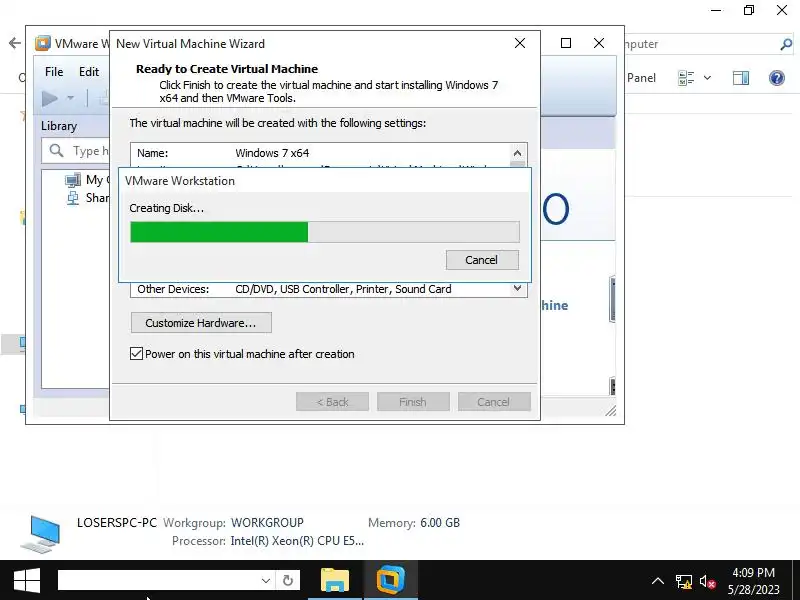This screenshot has height=600, width=800.
Task: Open the File menu in VMware Workstation
Action: pyautogui.click(x=54, y=72)
